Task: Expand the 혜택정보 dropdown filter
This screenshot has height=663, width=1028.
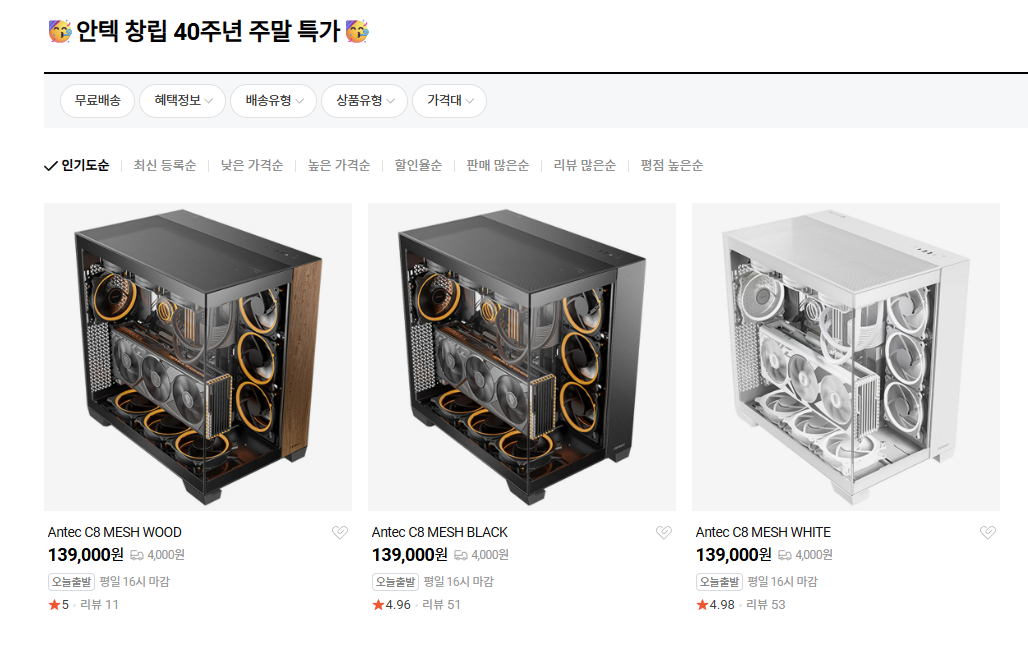Action: pos(182,100)
